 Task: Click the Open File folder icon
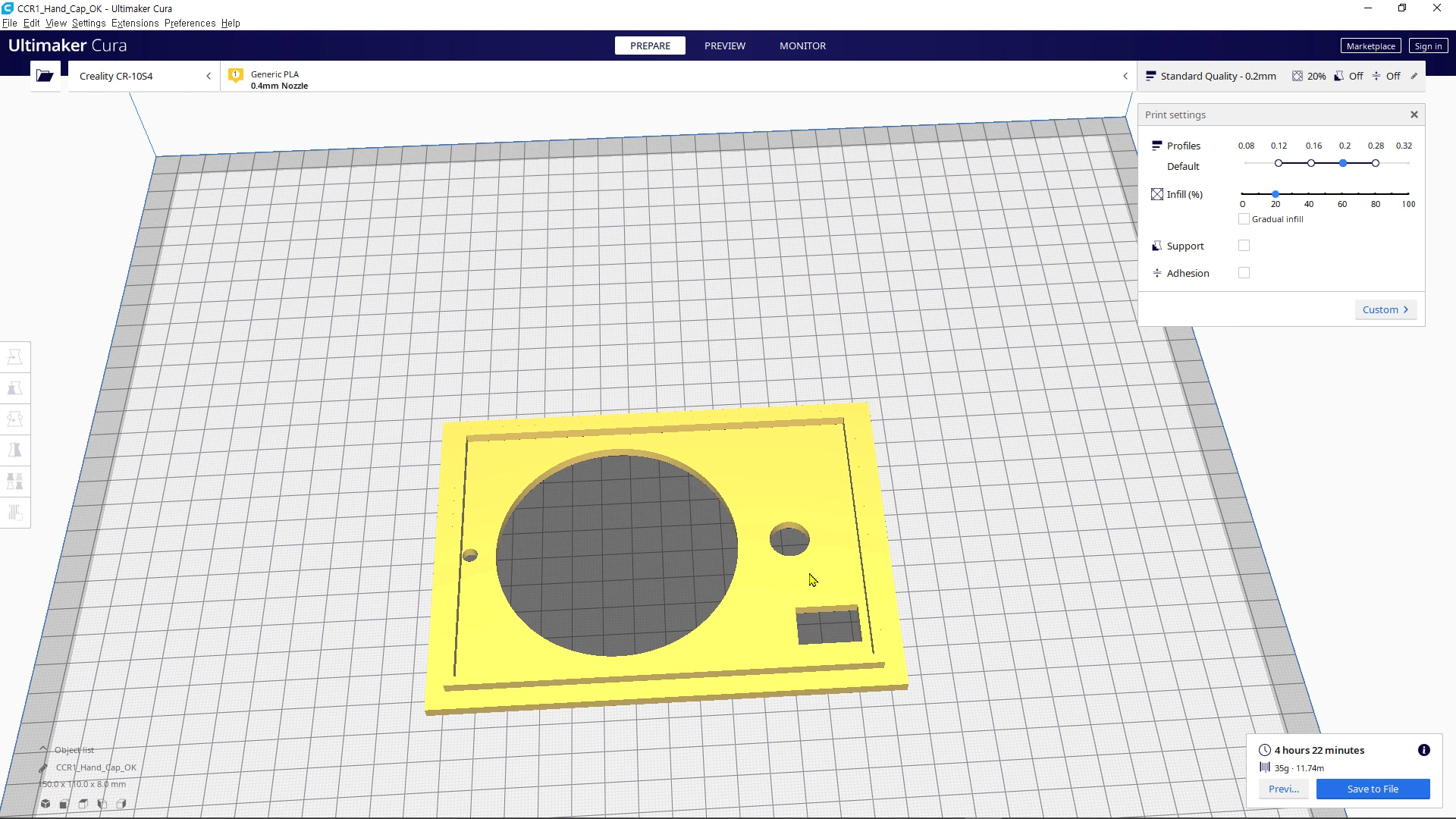45,76
